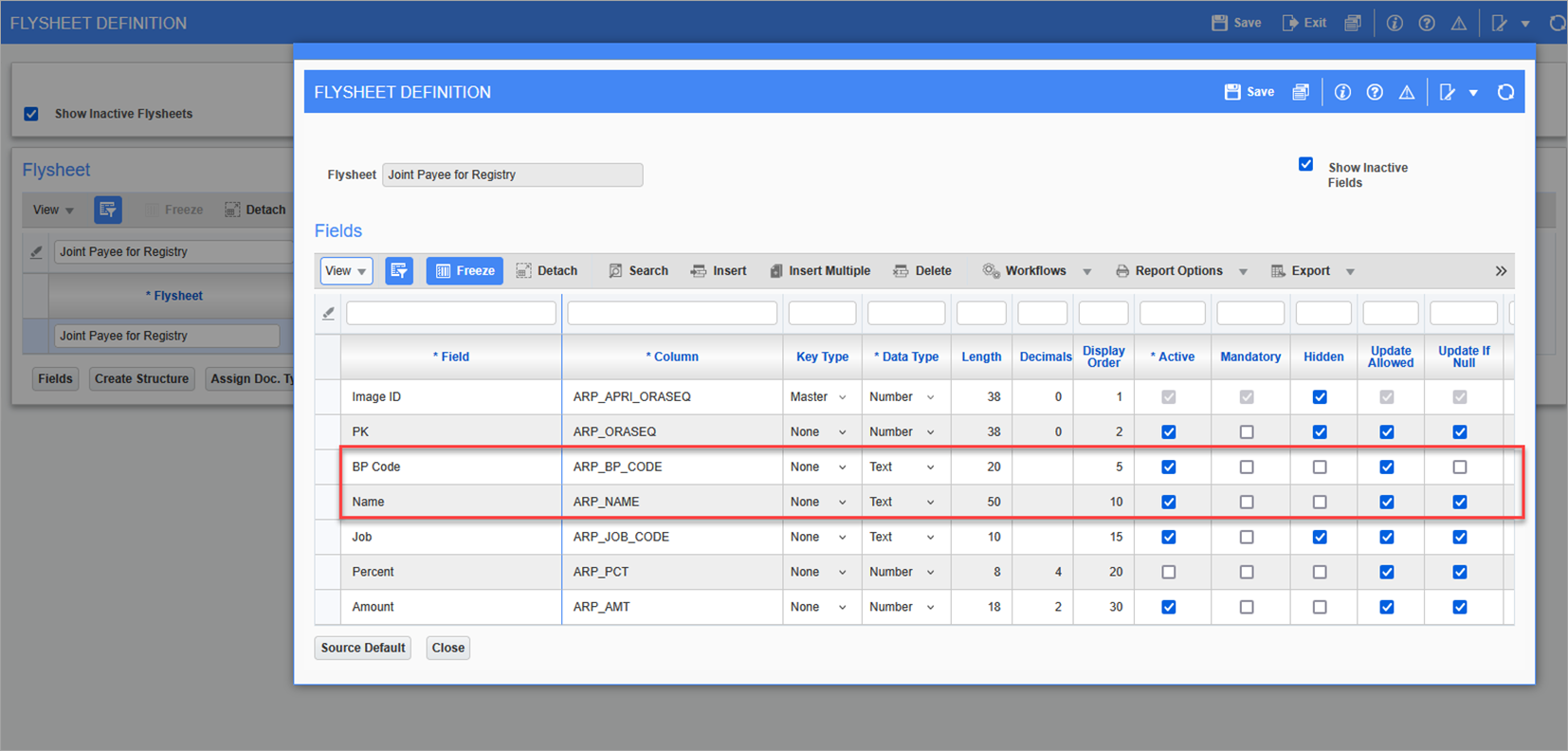Click help icon in background window title bar
The height and width of the screenshot is (751, 1568).
[x=1427, y=23]
